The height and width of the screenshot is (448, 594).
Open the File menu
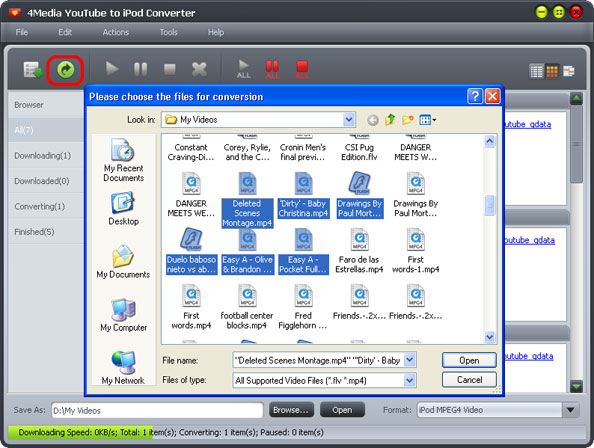pos(22,32)
